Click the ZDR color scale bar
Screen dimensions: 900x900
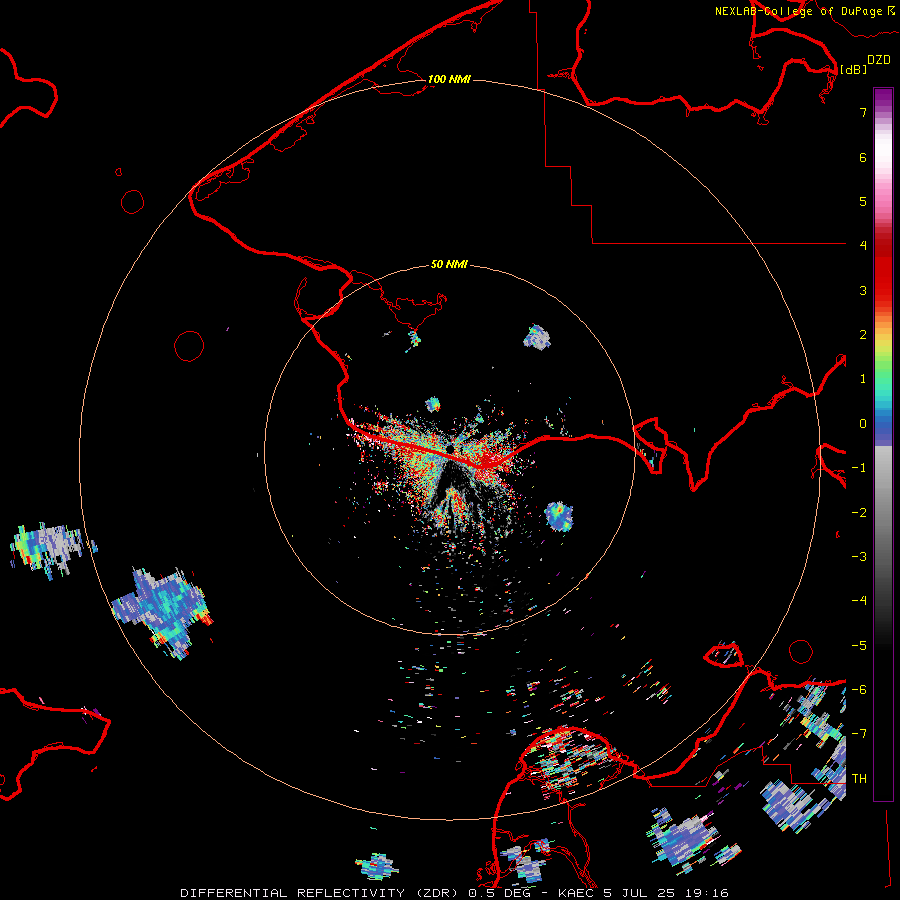(x=883, y=444)
